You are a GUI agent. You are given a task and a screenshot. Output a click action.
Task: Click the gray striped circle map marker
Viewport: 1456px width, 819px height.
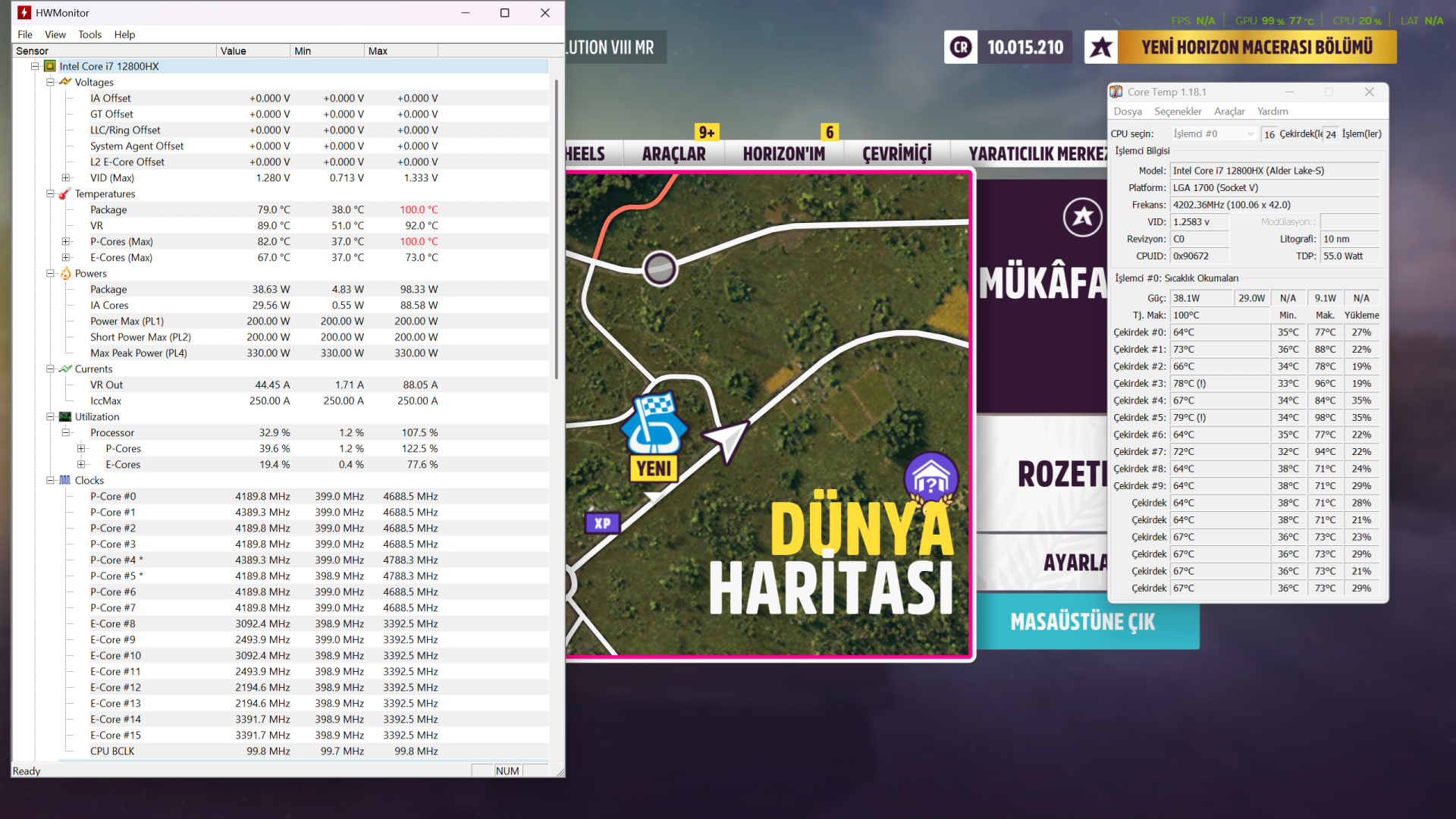pos(660,268)
